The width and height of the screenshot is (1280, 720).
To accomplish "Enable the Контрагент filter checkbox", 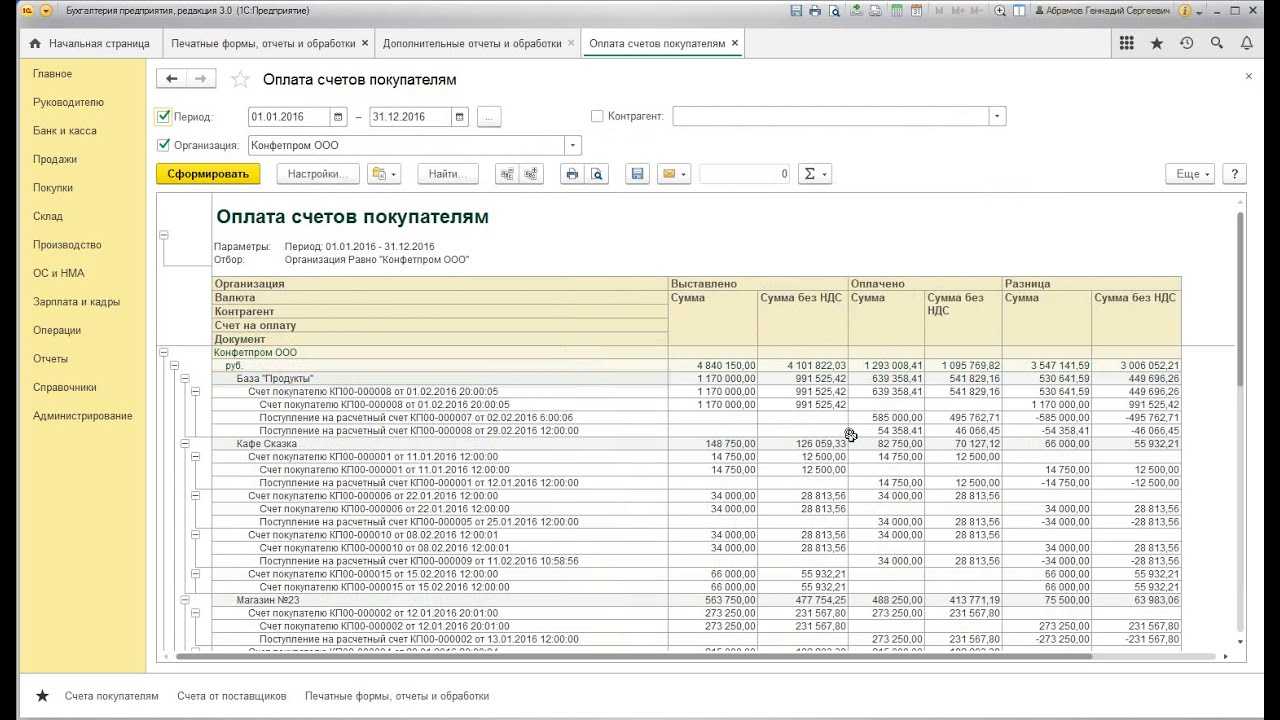I will (x=598, y=117).
